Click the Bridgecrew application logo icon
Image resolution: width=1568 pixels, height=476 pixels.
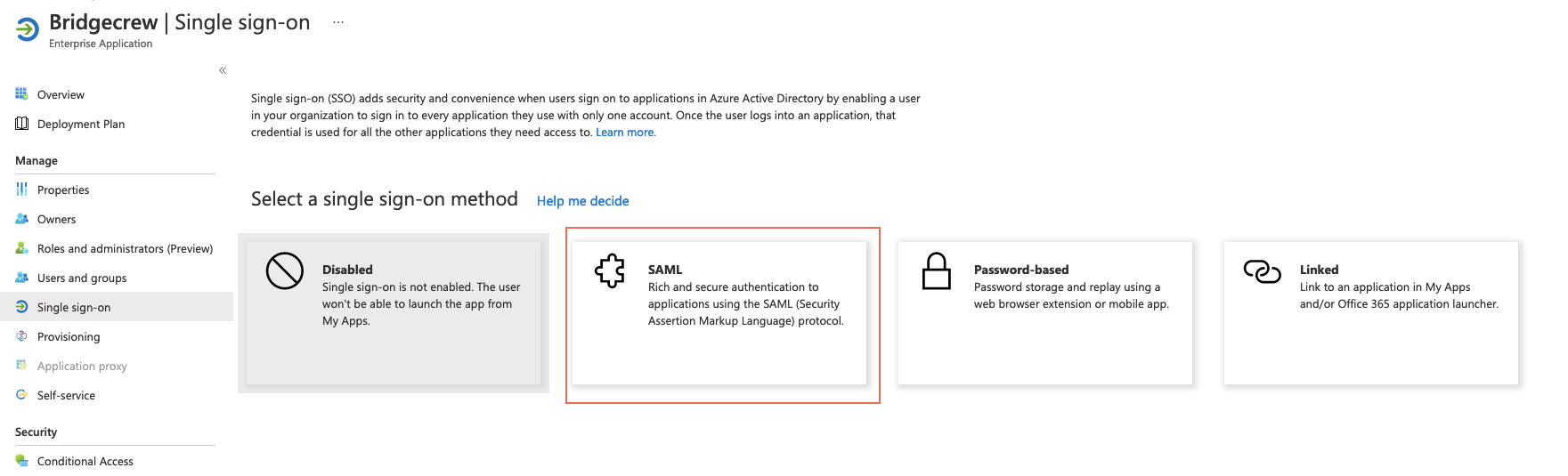pyautogui.click(x=28, y=30)
